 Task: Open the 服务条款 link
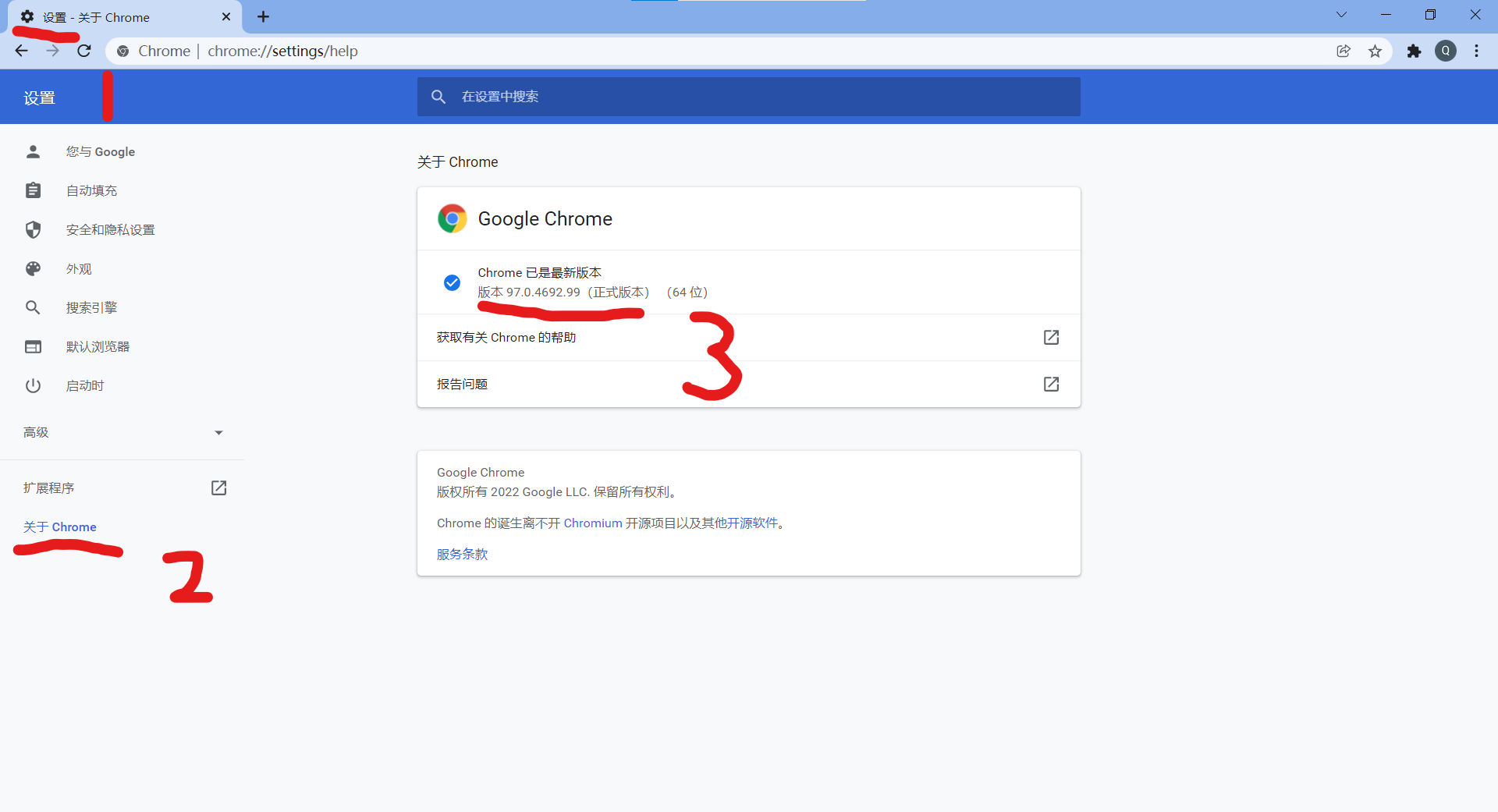point(462,554)
